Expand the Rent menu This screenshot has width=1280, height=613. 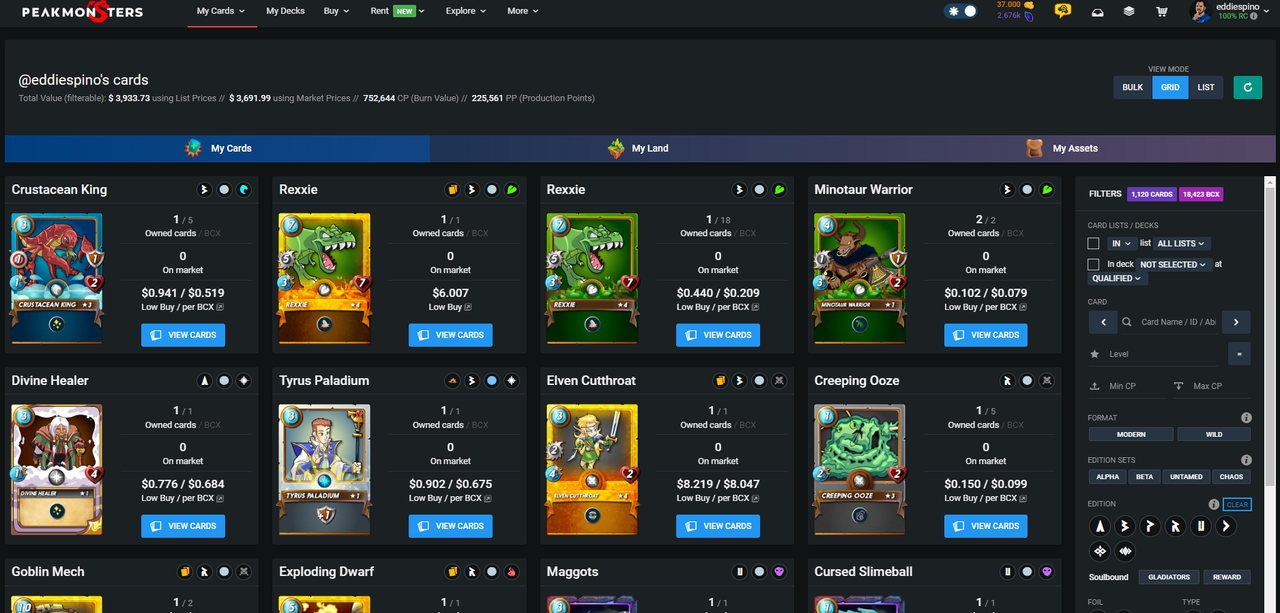397,11
